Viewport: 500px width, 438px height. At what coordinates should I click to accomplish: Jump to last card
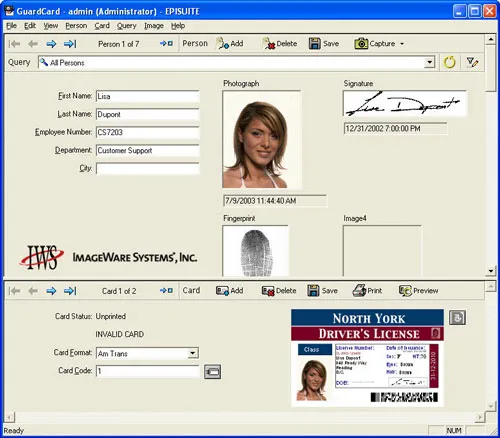70,291
